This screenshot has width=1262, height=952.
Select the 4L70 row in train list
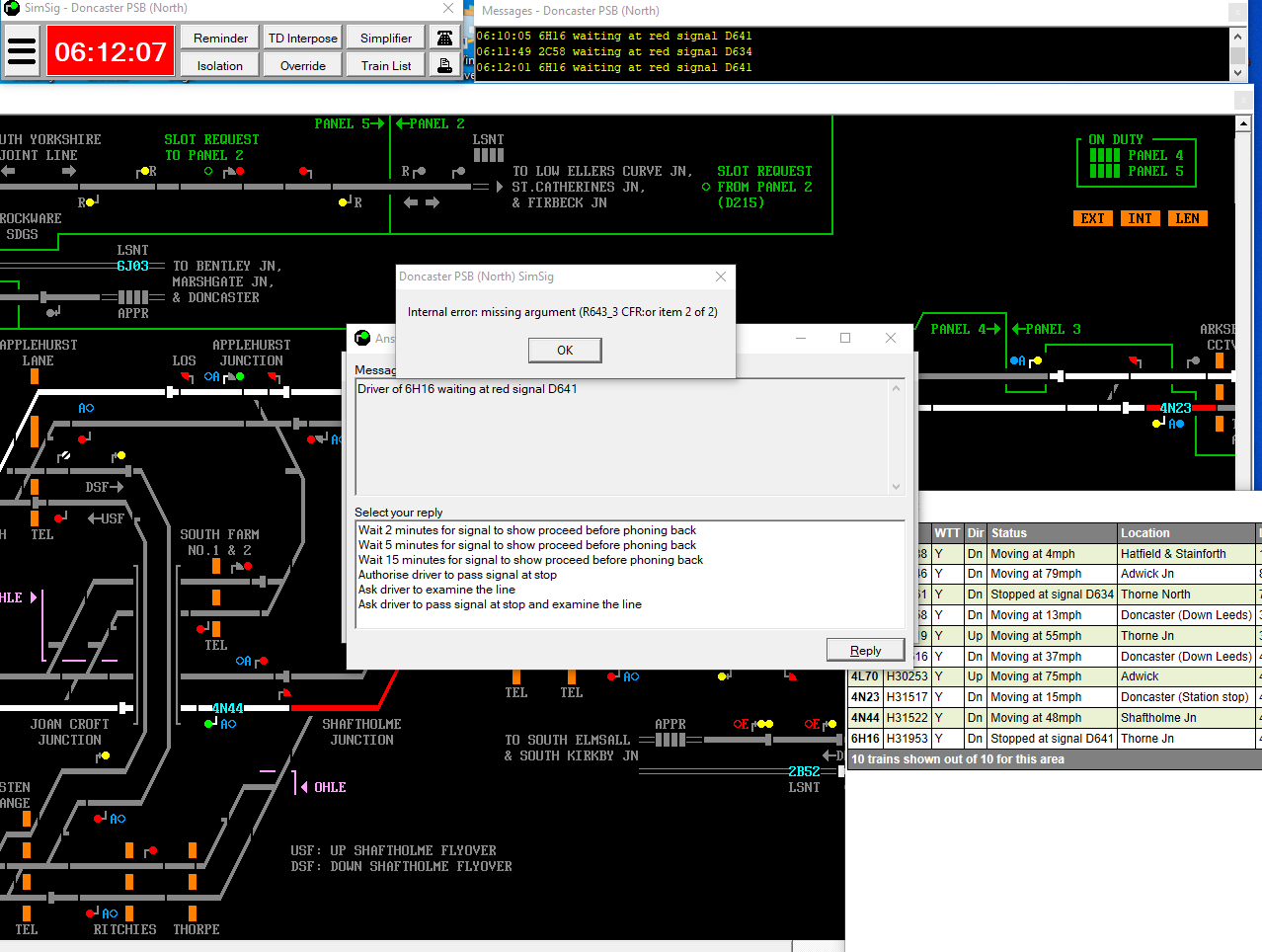point(1053,676)
